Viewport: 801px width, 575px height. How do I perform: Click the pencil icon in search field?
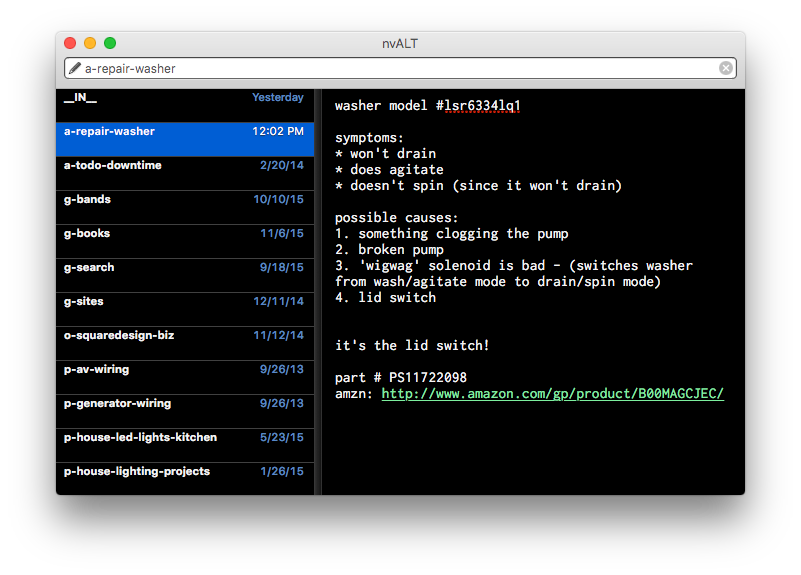(74, 69)
